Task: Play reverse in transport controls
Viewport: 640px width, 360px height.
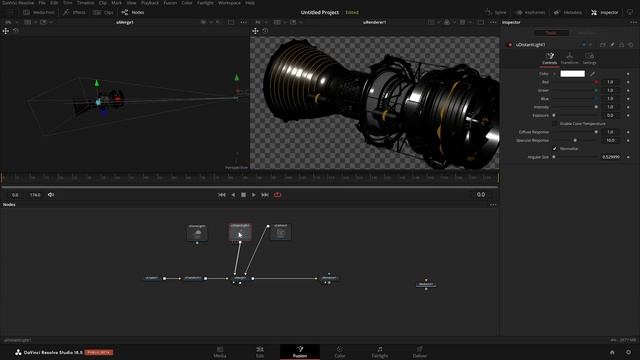Action: point(233,195)
